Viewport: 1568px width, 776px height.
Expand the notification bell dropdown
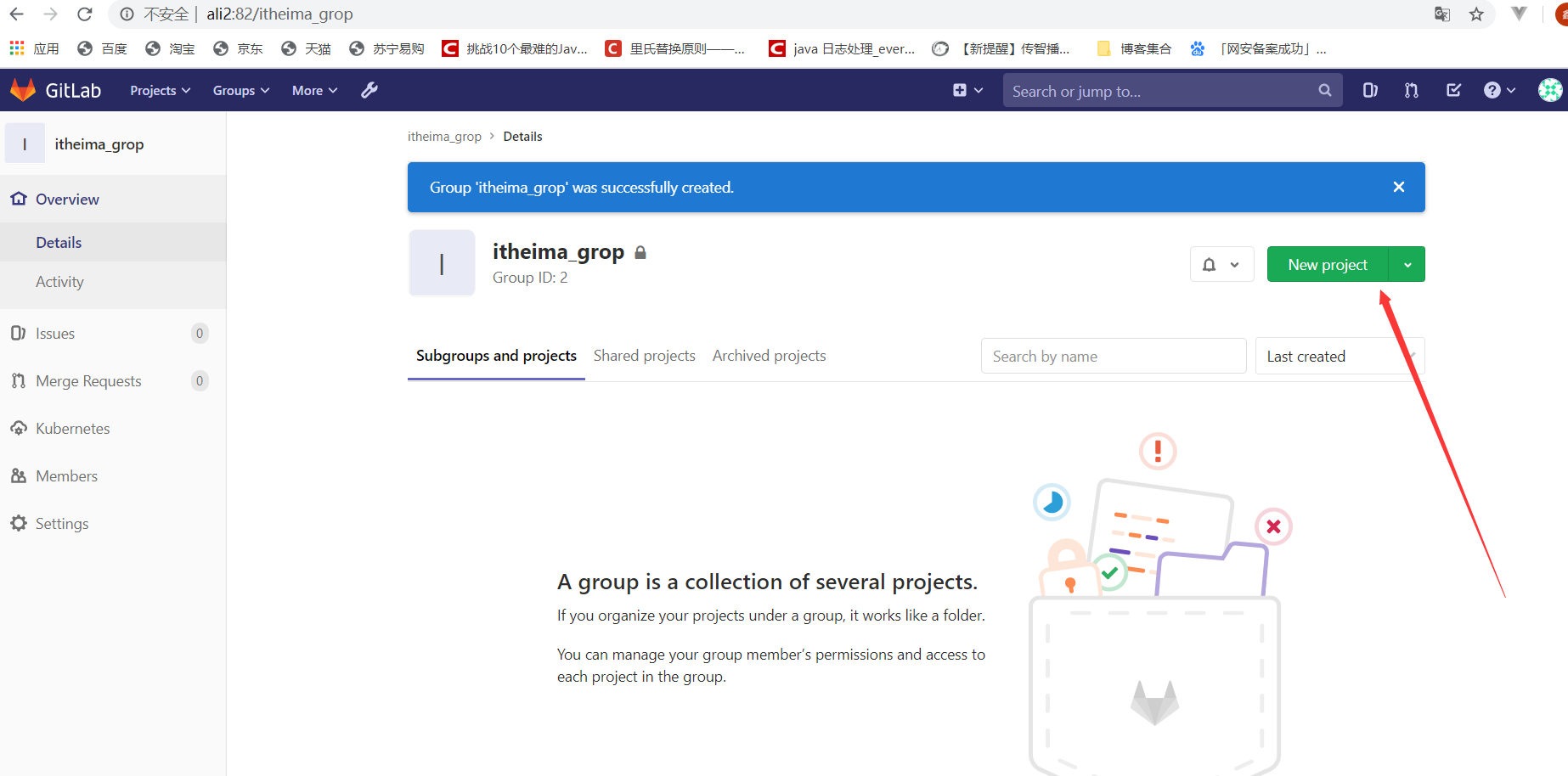click(x=1221, y=265)
